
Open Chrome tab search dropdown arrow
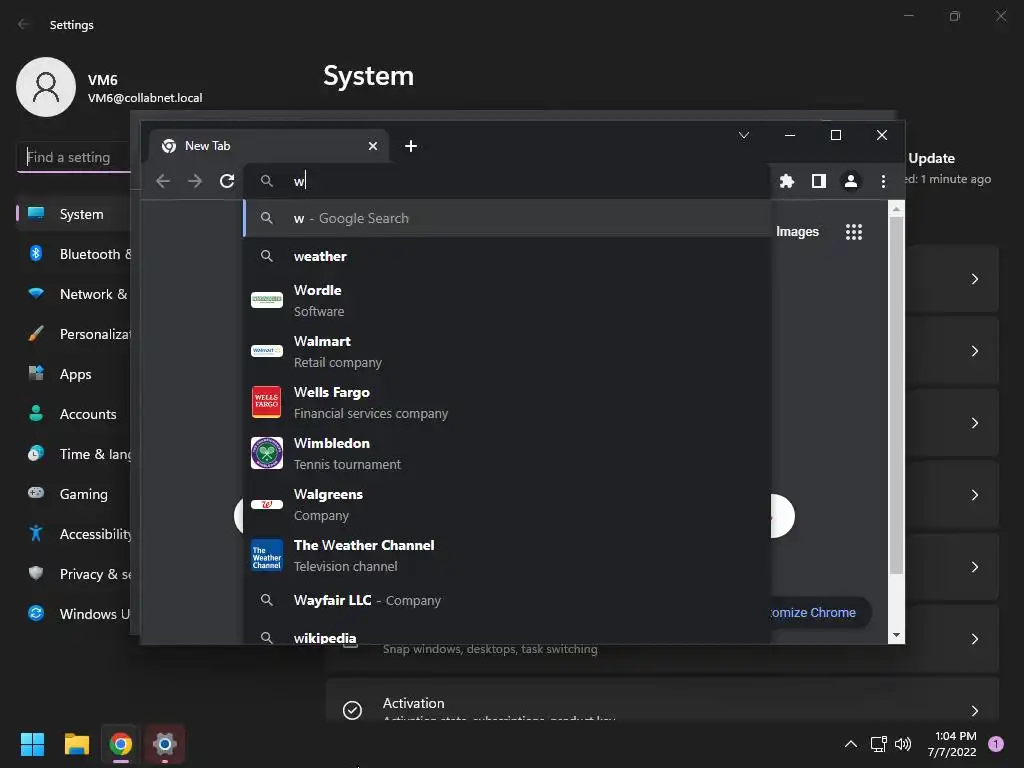click(744, 135)
